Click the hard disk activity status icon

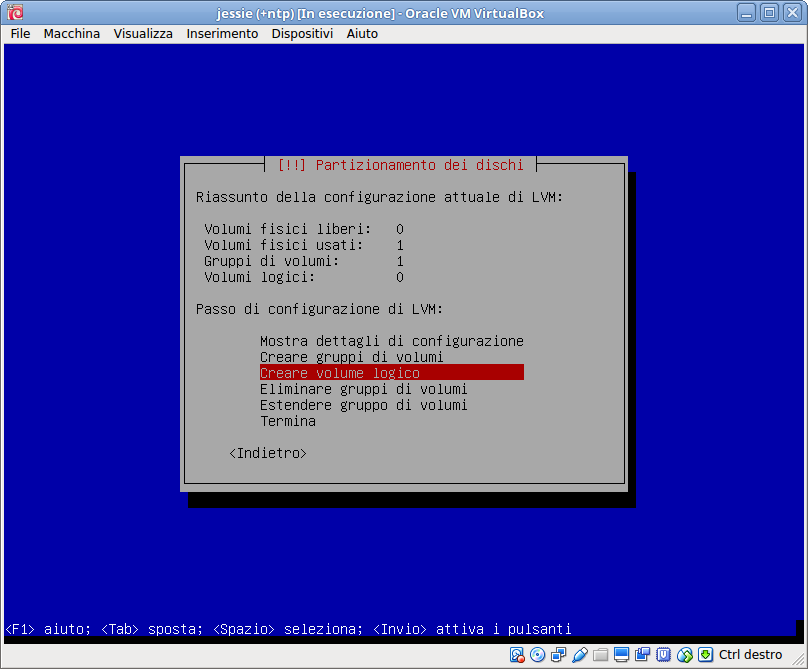[517, 655]
